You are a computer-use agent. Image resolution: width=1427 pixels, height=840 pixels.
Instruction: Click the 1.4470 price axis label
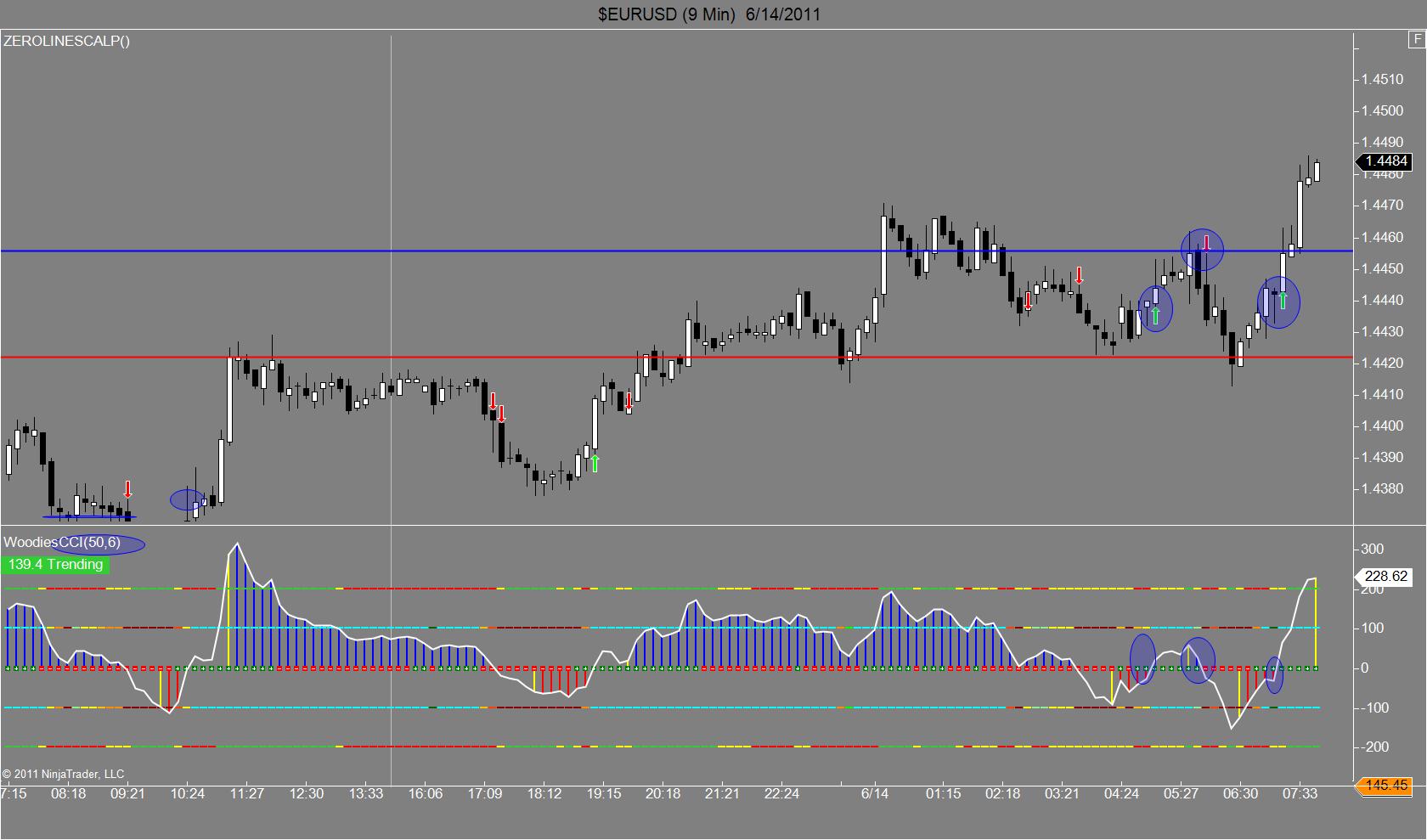1382,205
